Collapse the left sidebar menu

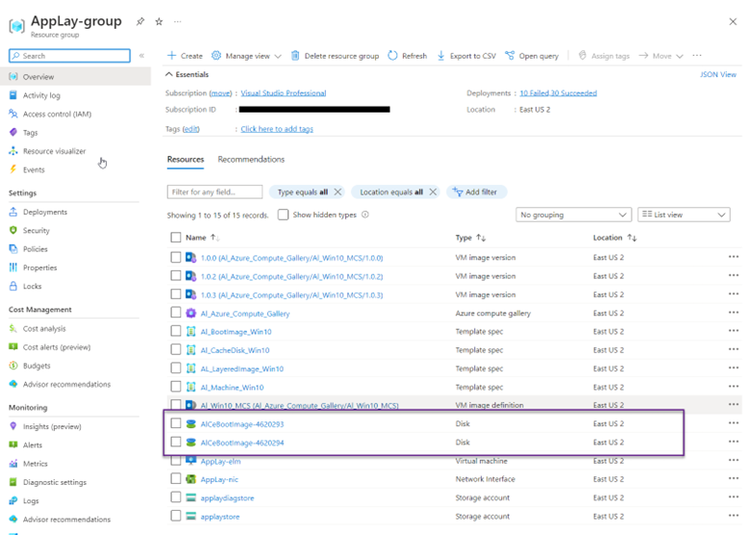pyautogui.click(x=142, y=55)
